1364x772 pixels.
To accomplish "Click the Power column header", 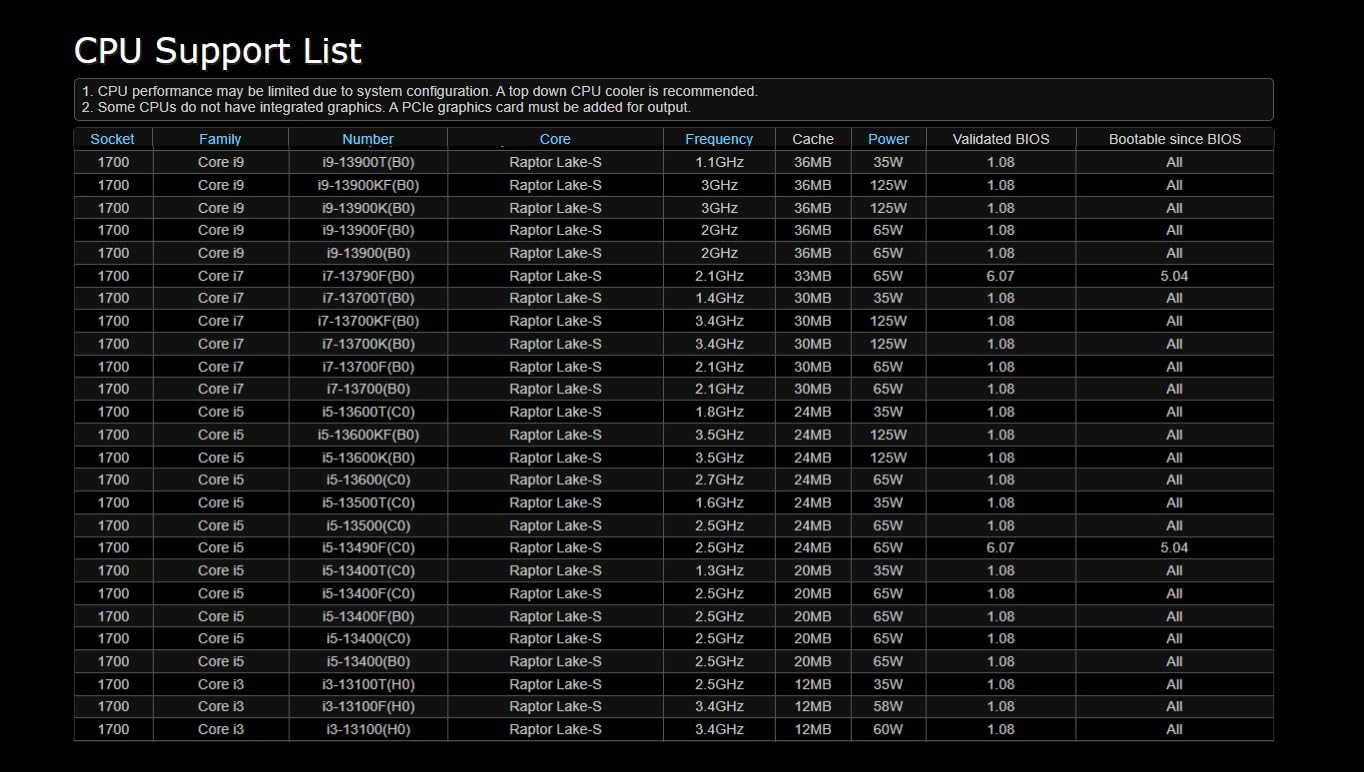I will pos(888,139).
